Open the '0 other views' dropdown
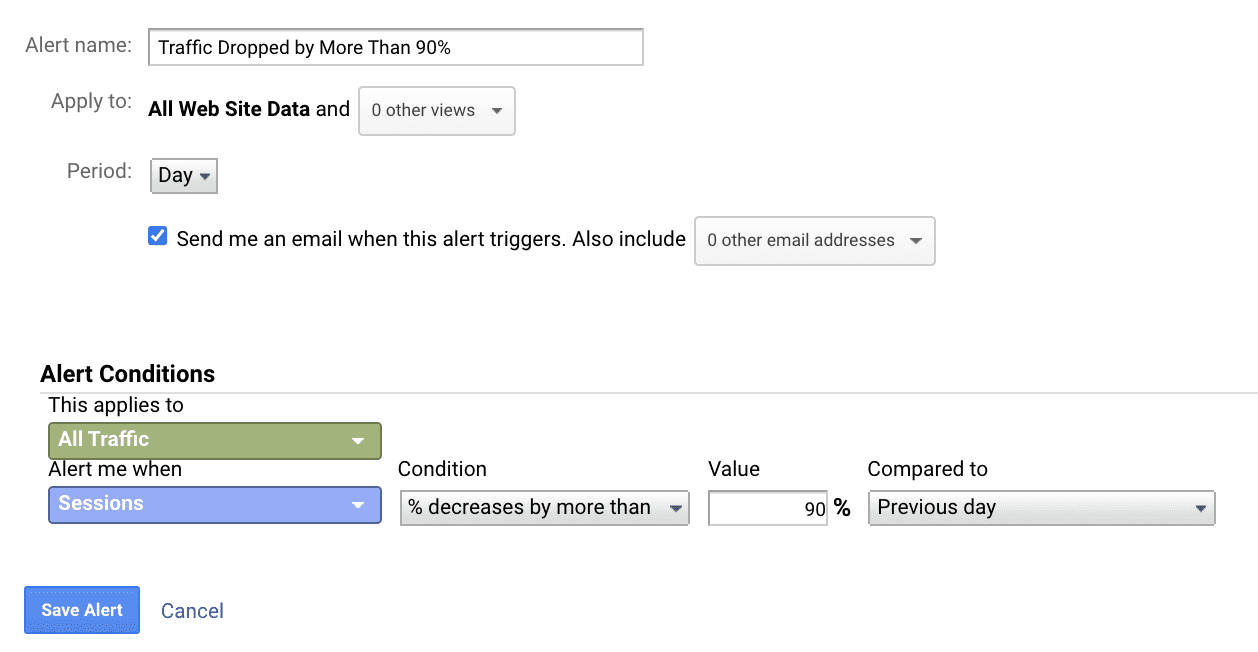 point(436,111)
